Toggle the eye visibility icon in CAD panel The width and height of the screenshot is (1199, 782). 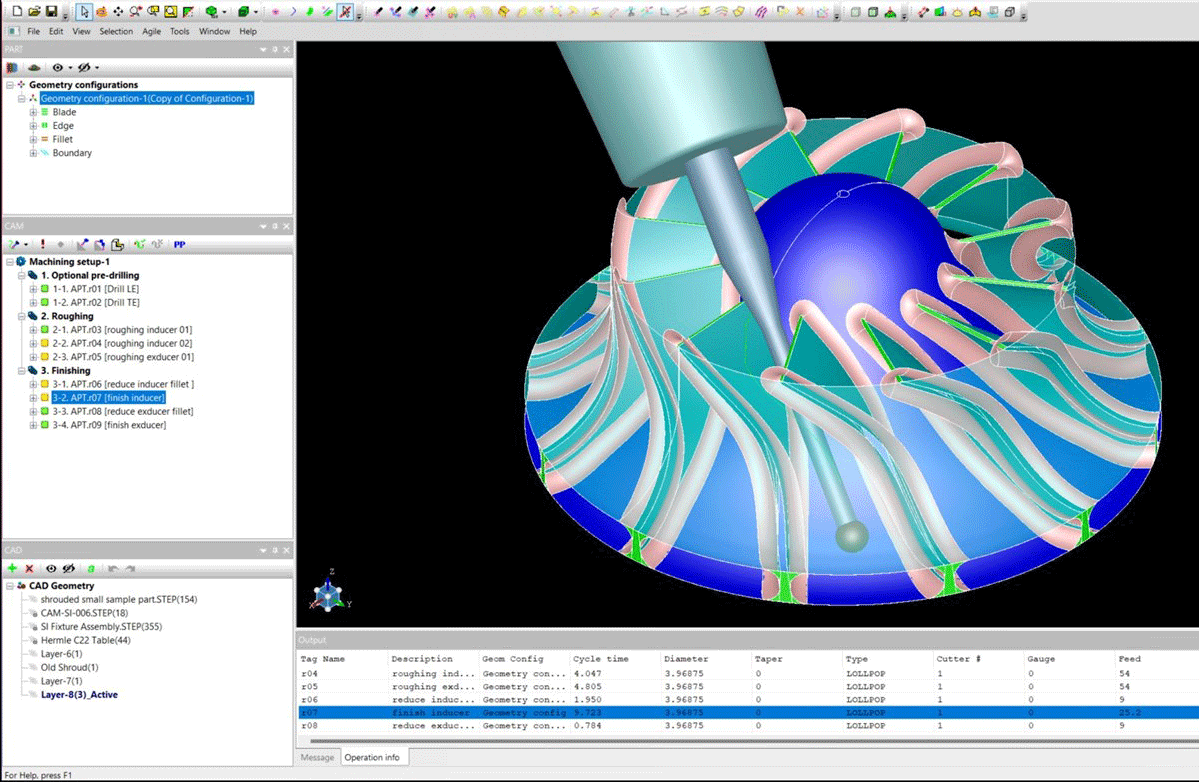[x=52, y=568]
